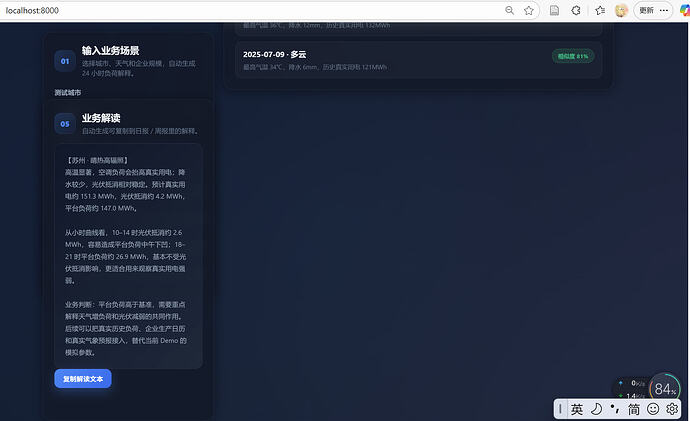Open the IME emoji smiley icon
This screenshot has width=690, height=421.
(653, 409)
